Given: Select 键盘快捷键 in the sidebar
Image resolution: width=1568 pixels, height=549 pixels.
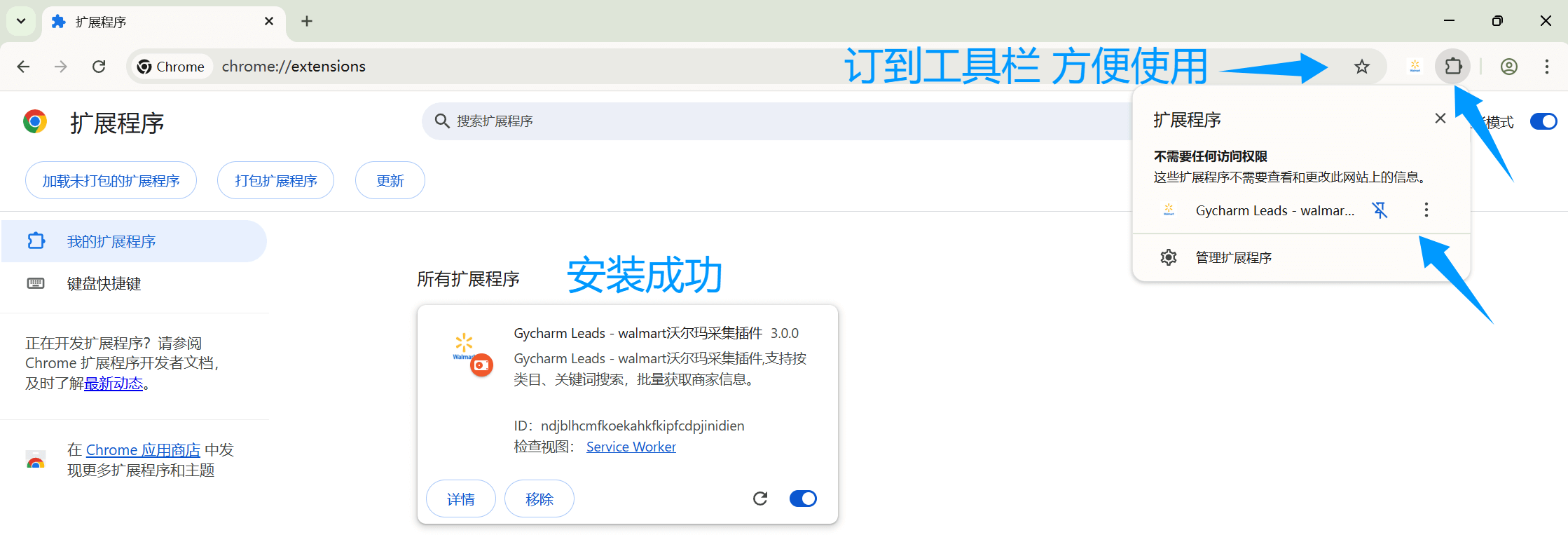Looking at the screenshot, I should 104,284.
